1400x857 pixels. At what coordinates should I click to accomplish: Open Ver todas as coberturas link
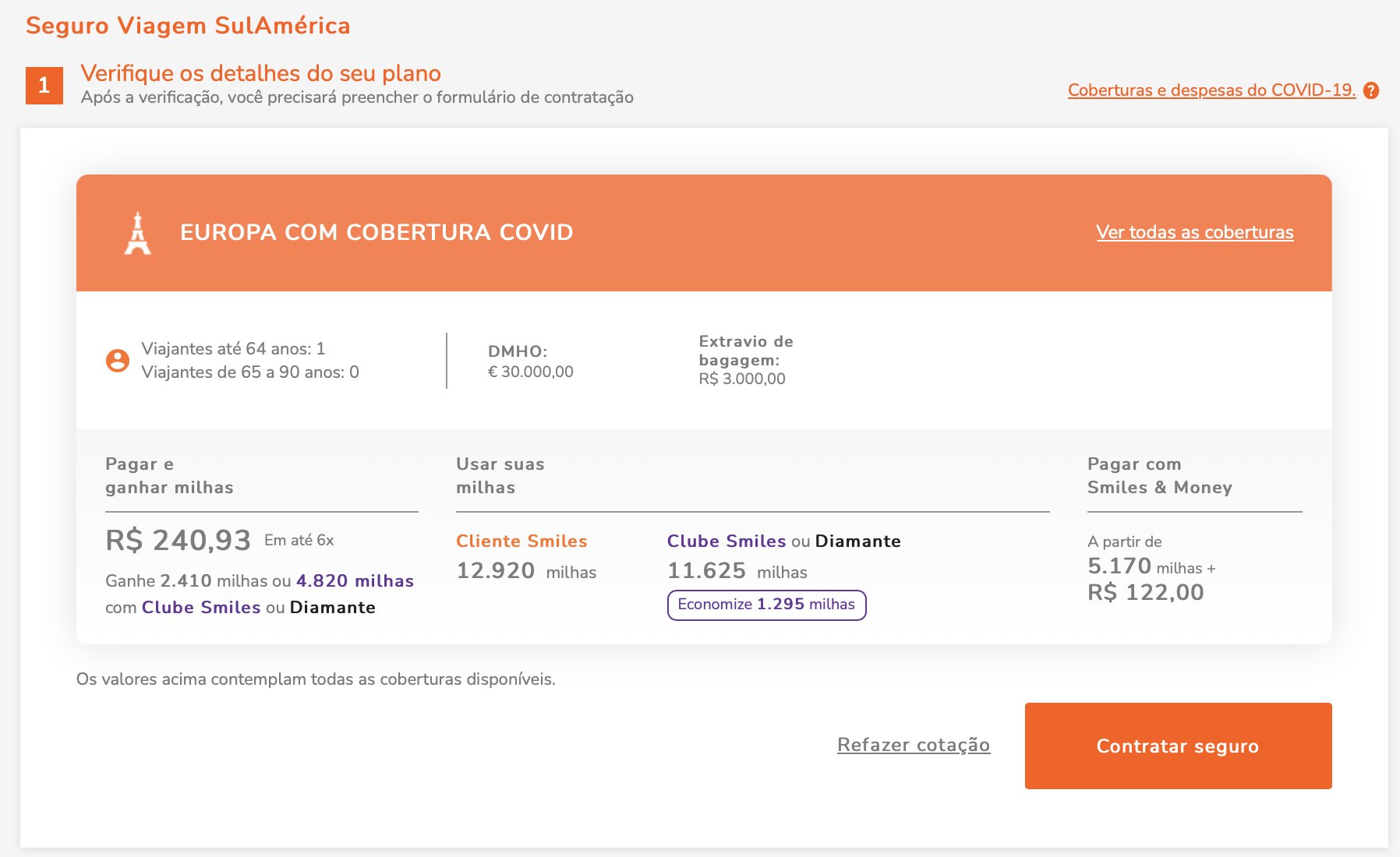(x=1194, y=232)
